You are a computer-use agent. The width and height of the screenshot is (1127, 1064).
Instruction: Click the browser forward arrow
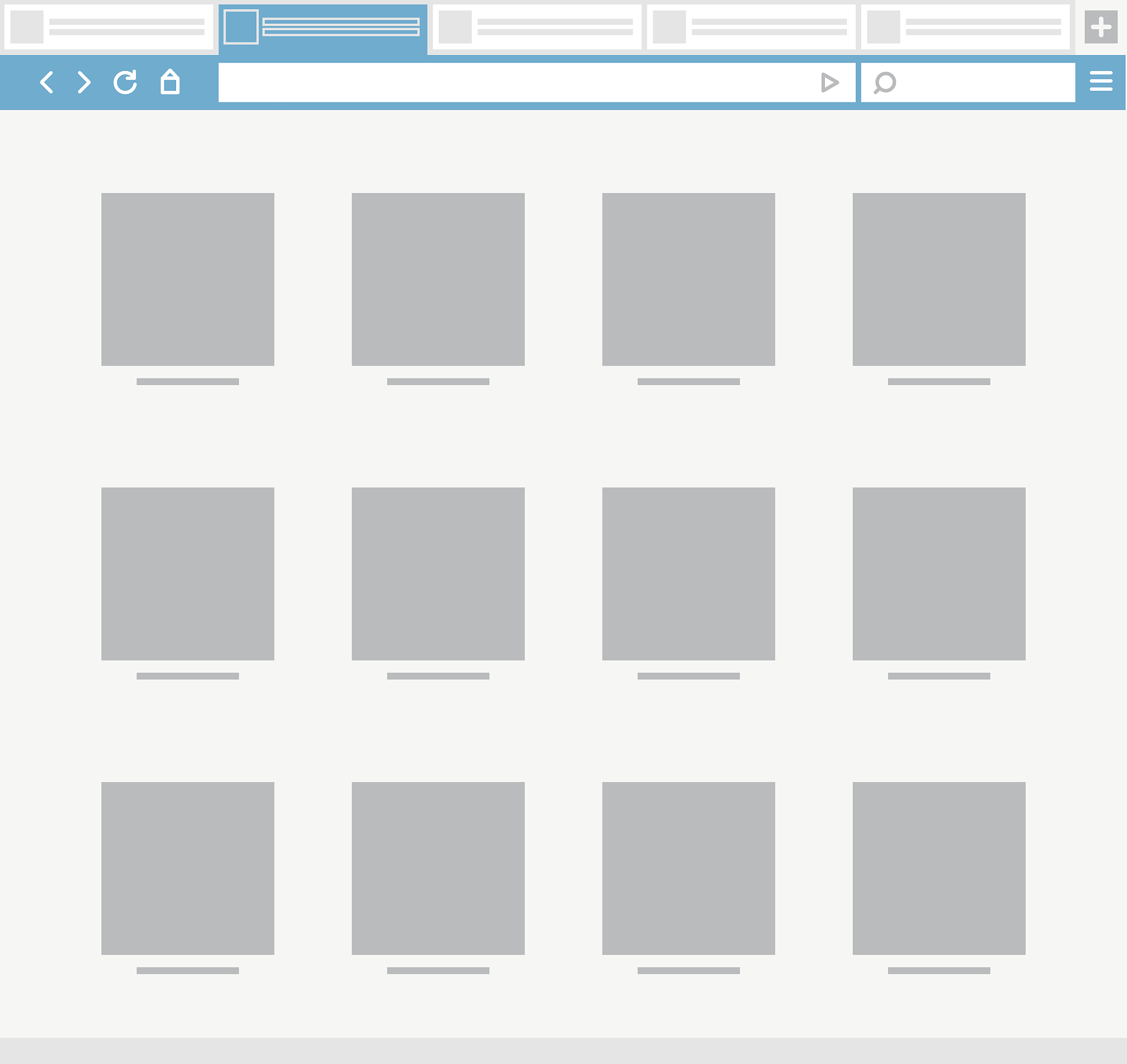tap(84, 82)
